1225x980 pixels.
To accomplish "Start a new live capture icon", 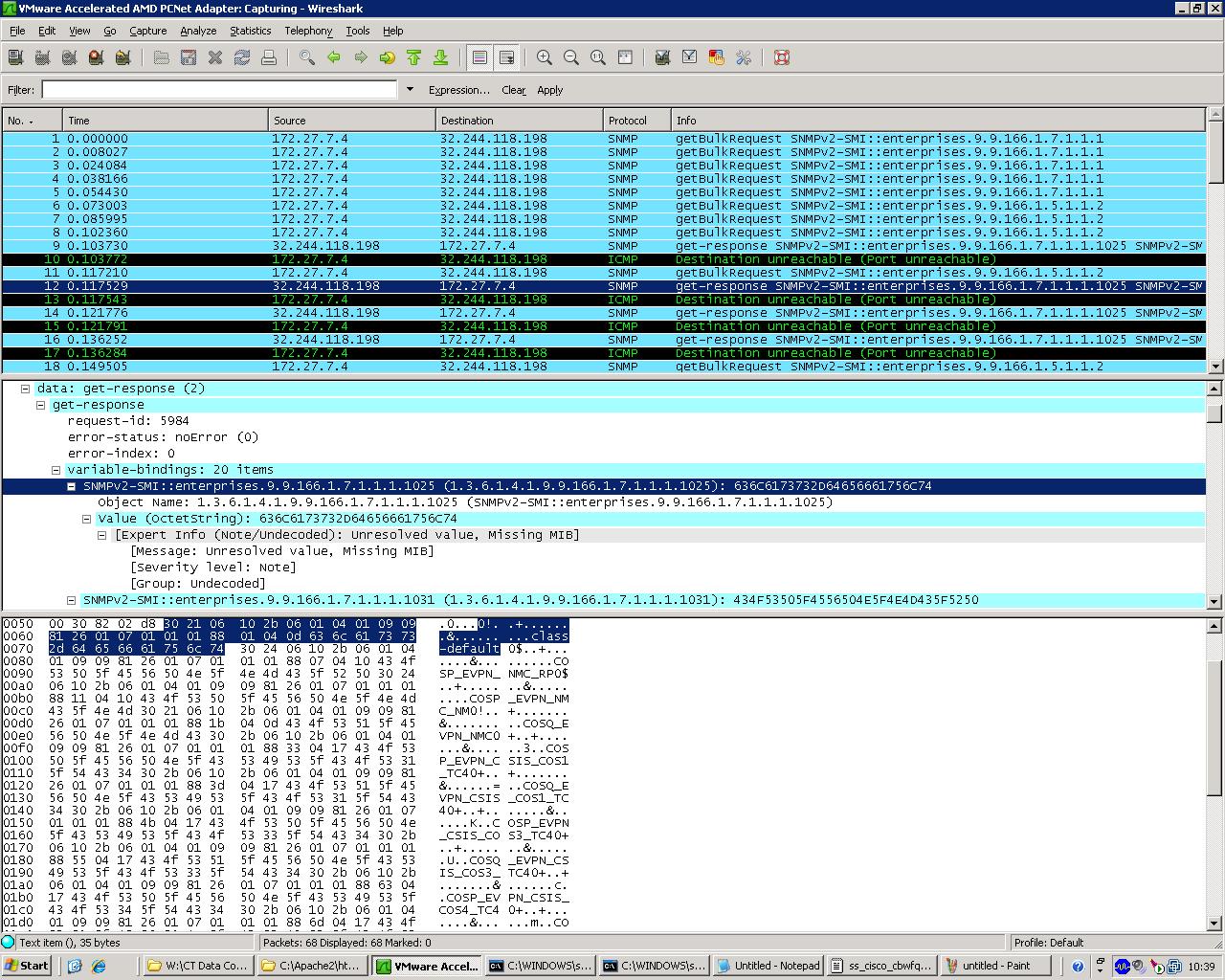I will click(x=69, y=57).
